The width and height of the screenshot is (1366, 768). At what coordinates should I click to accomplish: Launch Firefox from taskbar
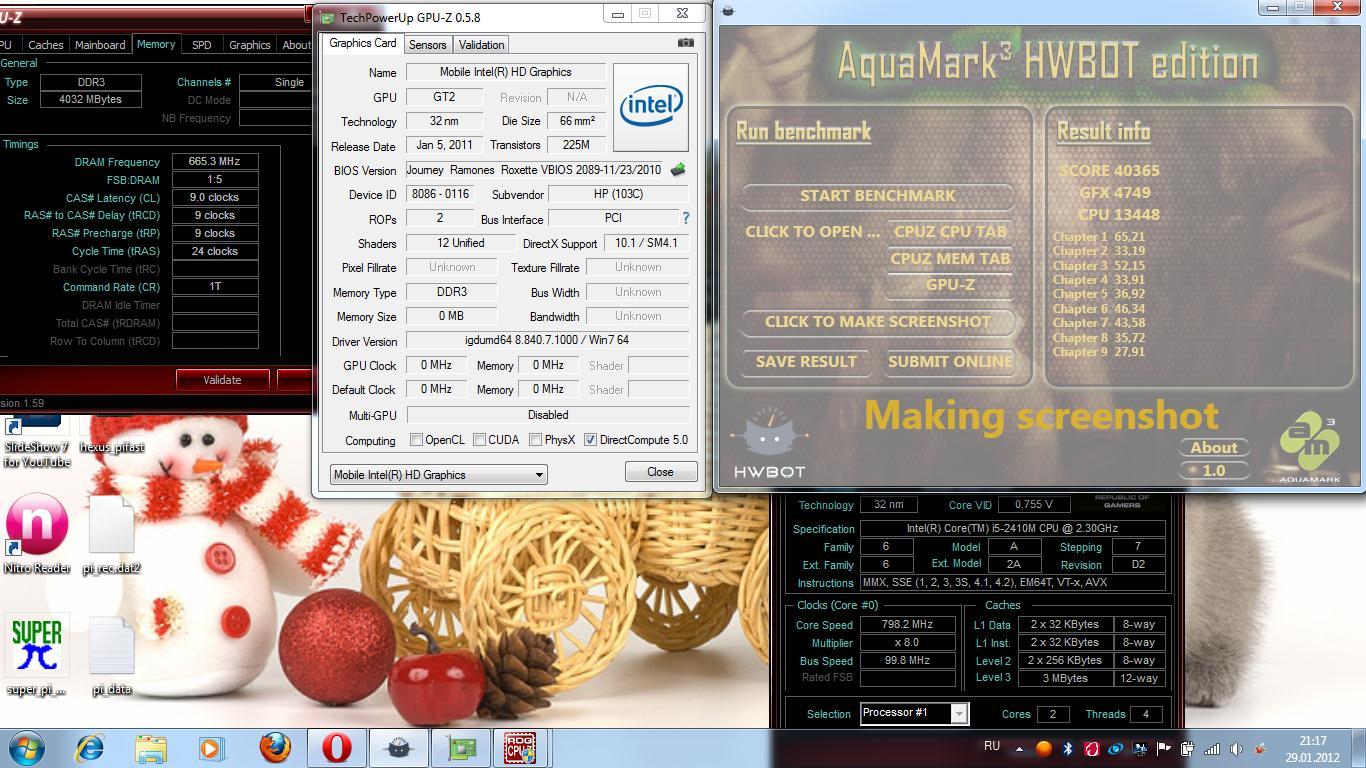click(275, 748)
